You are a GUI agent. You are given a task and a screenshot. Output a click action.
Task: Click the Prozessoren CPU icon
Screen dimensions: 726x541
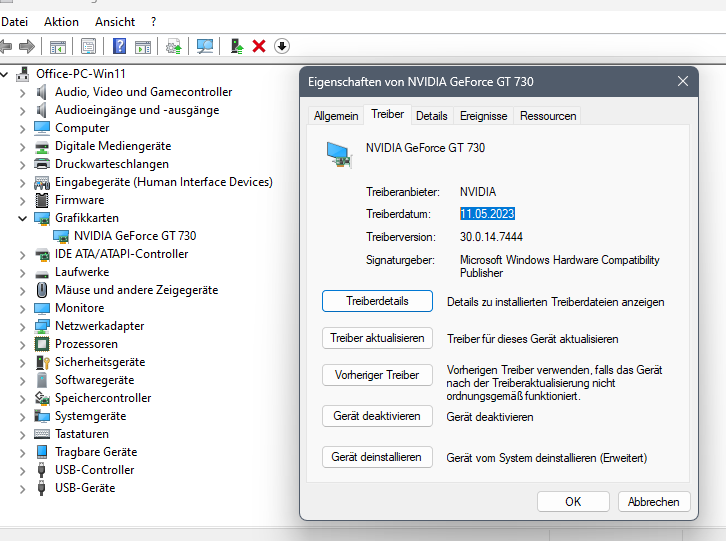click(x=42, y=344)
